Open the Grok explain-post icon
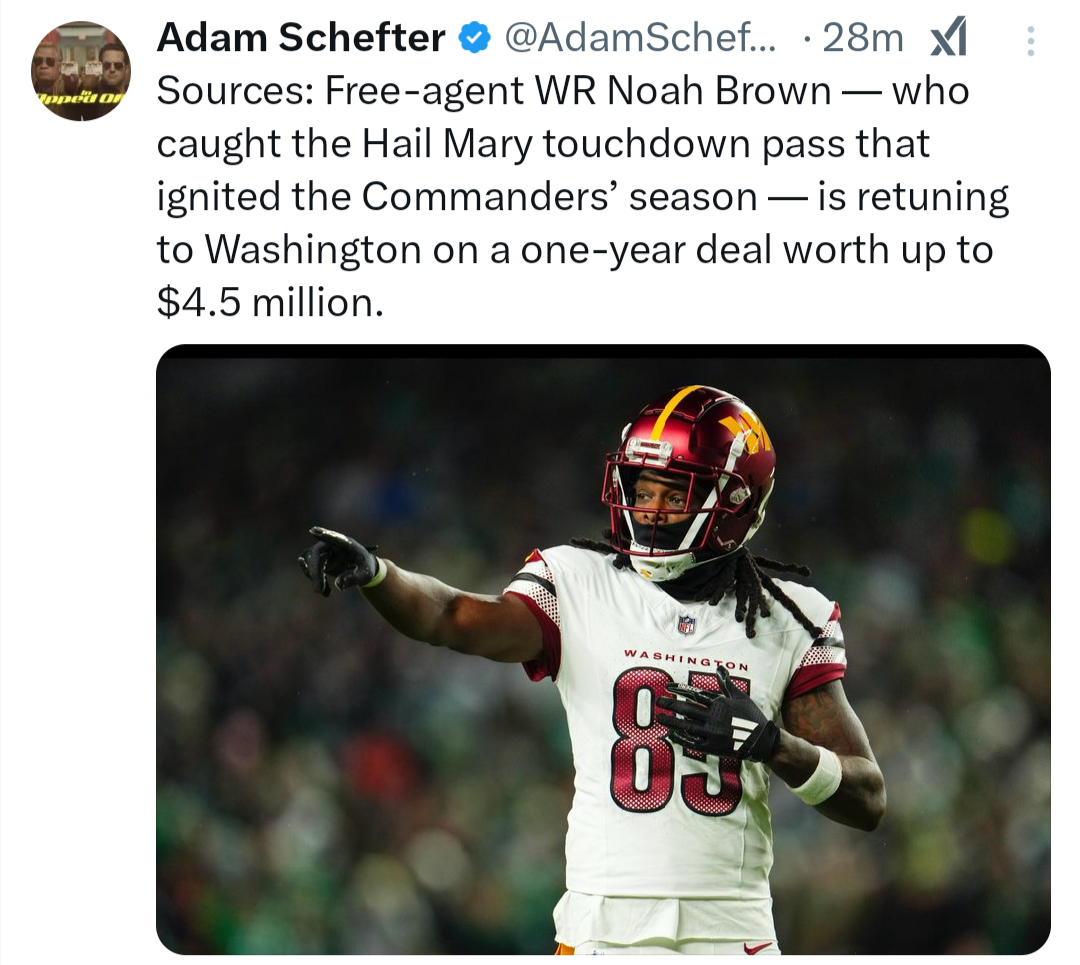1080x965 pixels. click(x=949, y=38)
